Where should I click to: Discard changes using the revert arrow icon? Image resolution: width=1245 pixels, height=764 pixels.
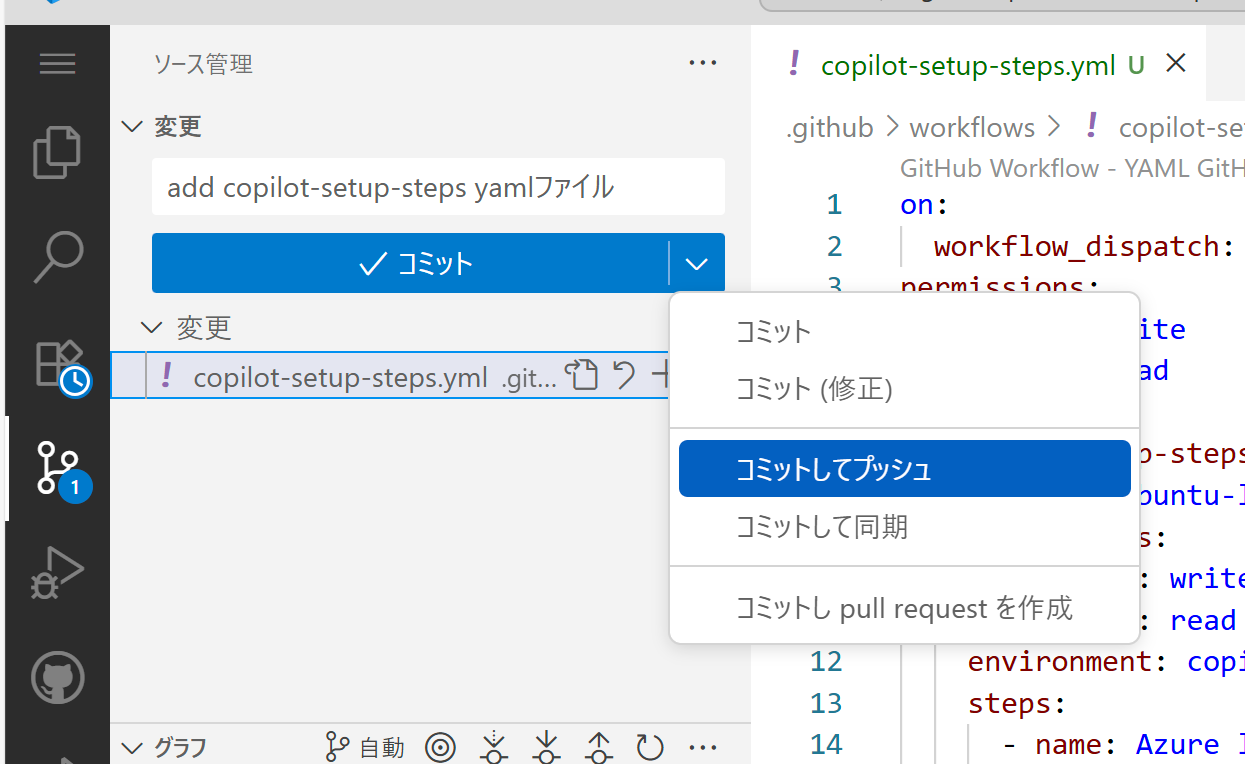coord(623,375)
